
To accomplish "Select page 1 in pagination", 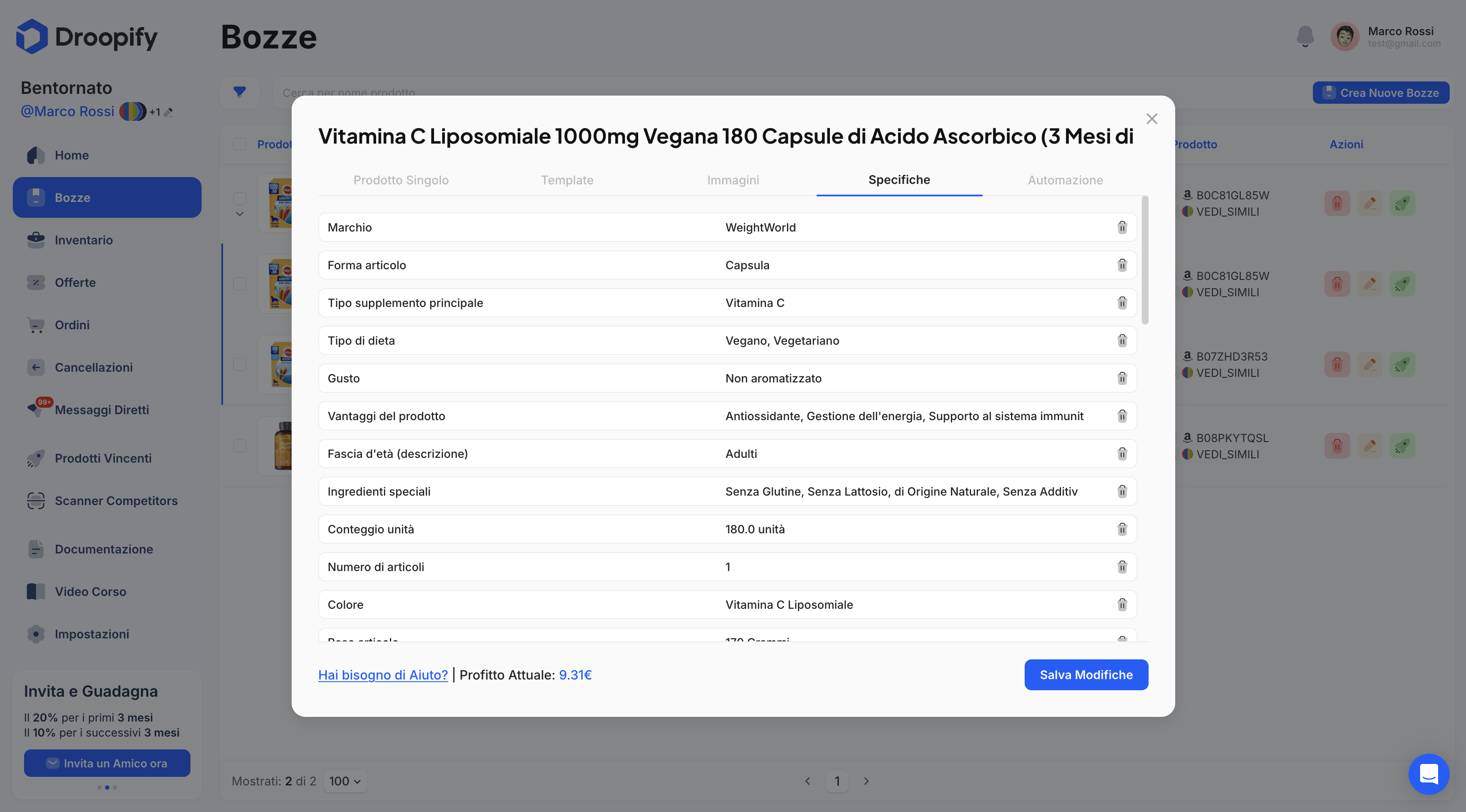I will point(836,781).
